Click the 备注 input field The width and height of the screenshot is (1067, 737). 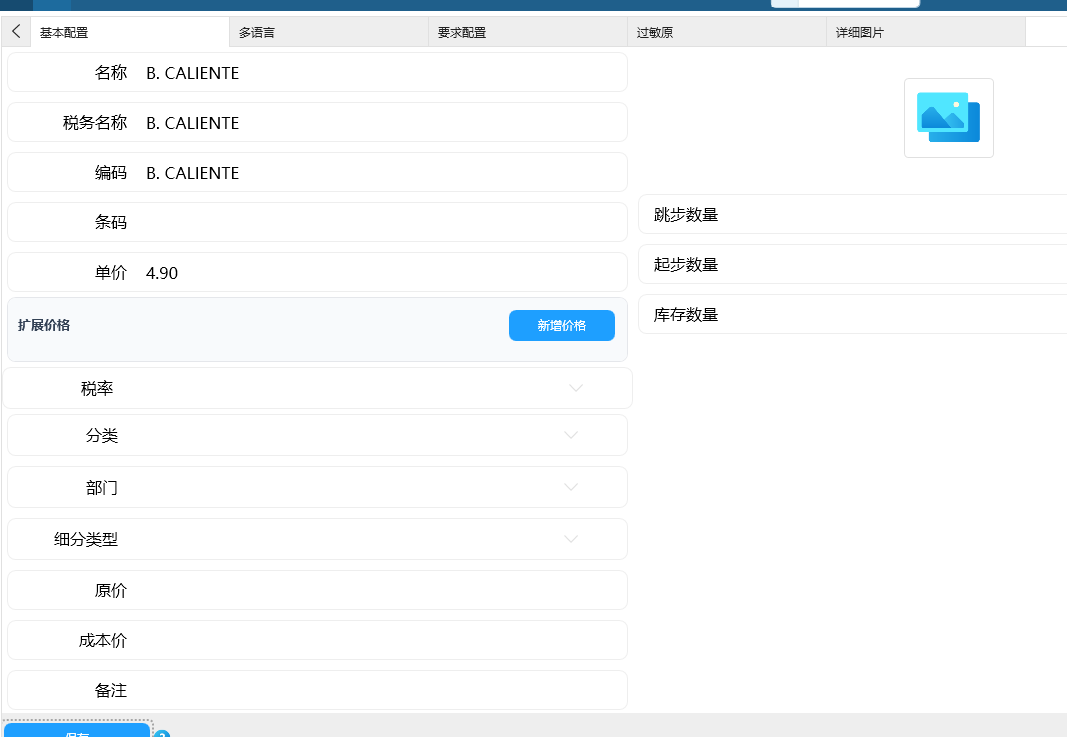pos(317,690)
